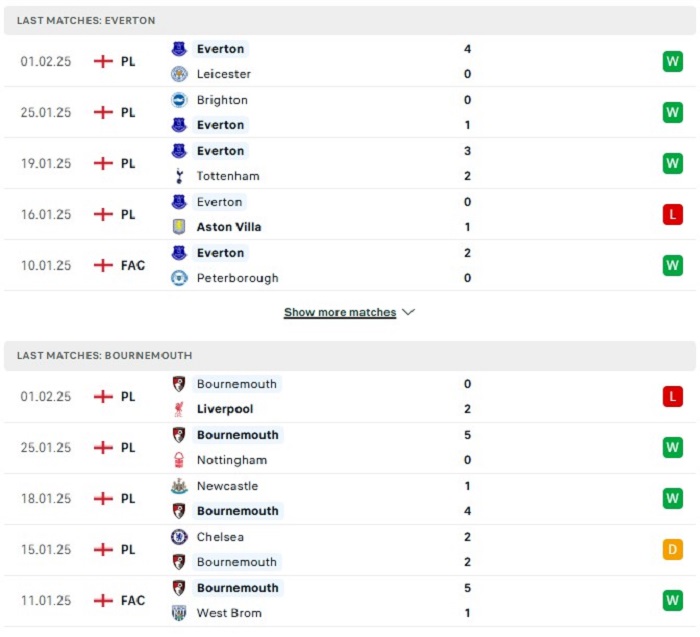Viewport: 700px width, 637px height.
Task: Click the Chelsea club crest icon
Action: tap(179, 537)
